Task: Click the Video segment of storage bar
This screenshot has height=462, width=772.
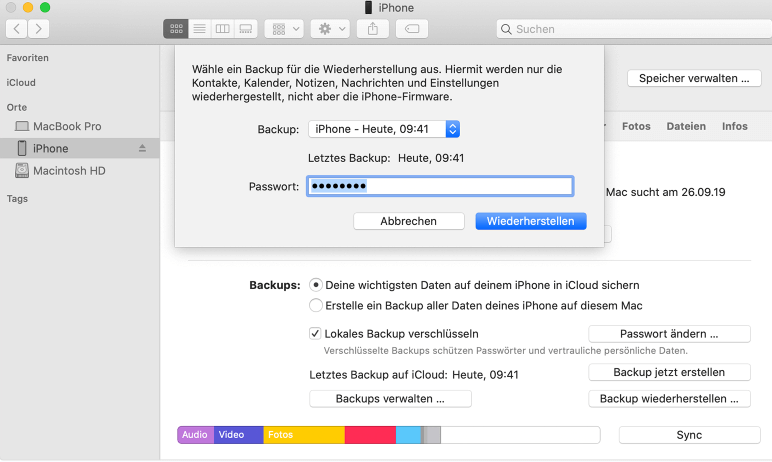Action: pyautogui.click(x=239, y=435)
